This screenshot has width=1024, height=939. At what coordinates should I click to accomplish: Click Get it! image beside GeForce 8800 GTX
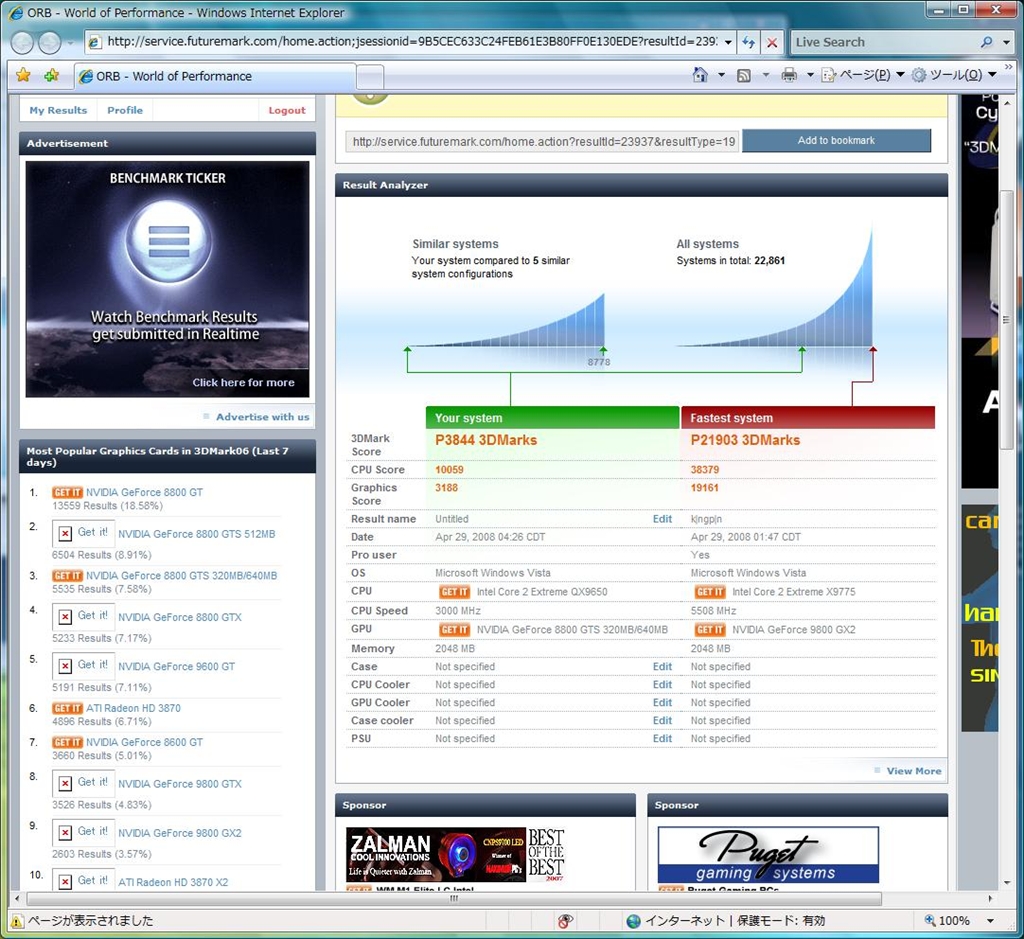click(x=84, y=616)
